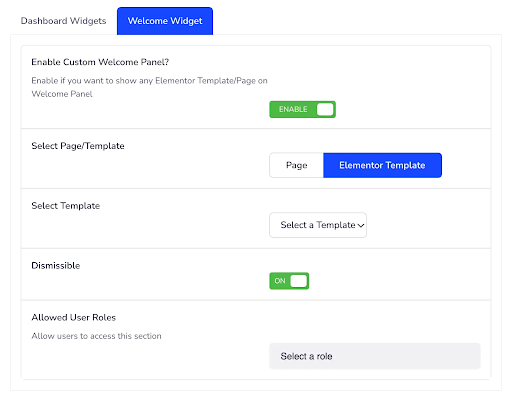Click the Enable Custom Welcome Panel? heading
512x401 pixels.
100,62
